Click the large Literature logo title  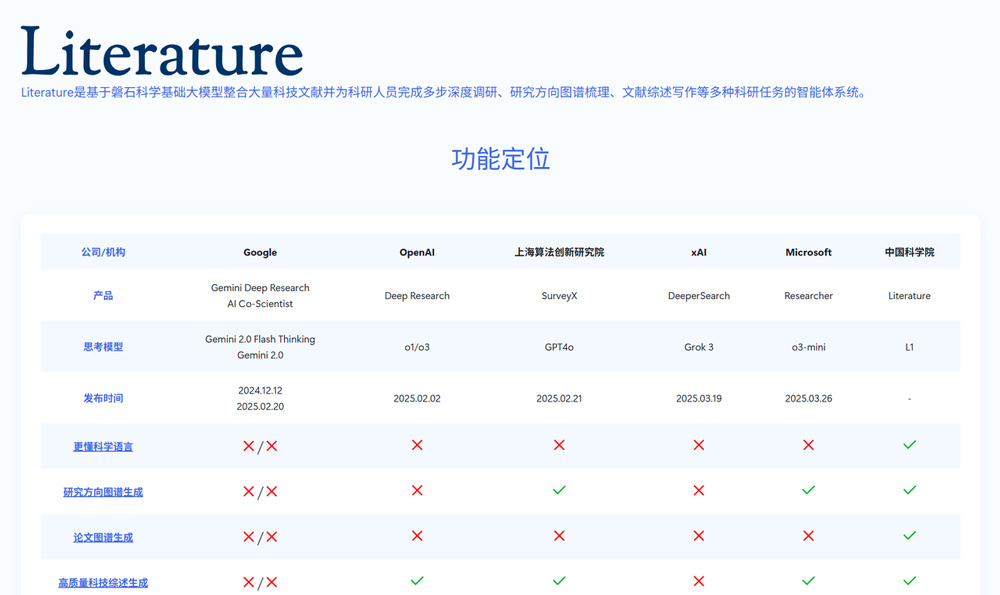pos(162,53)
